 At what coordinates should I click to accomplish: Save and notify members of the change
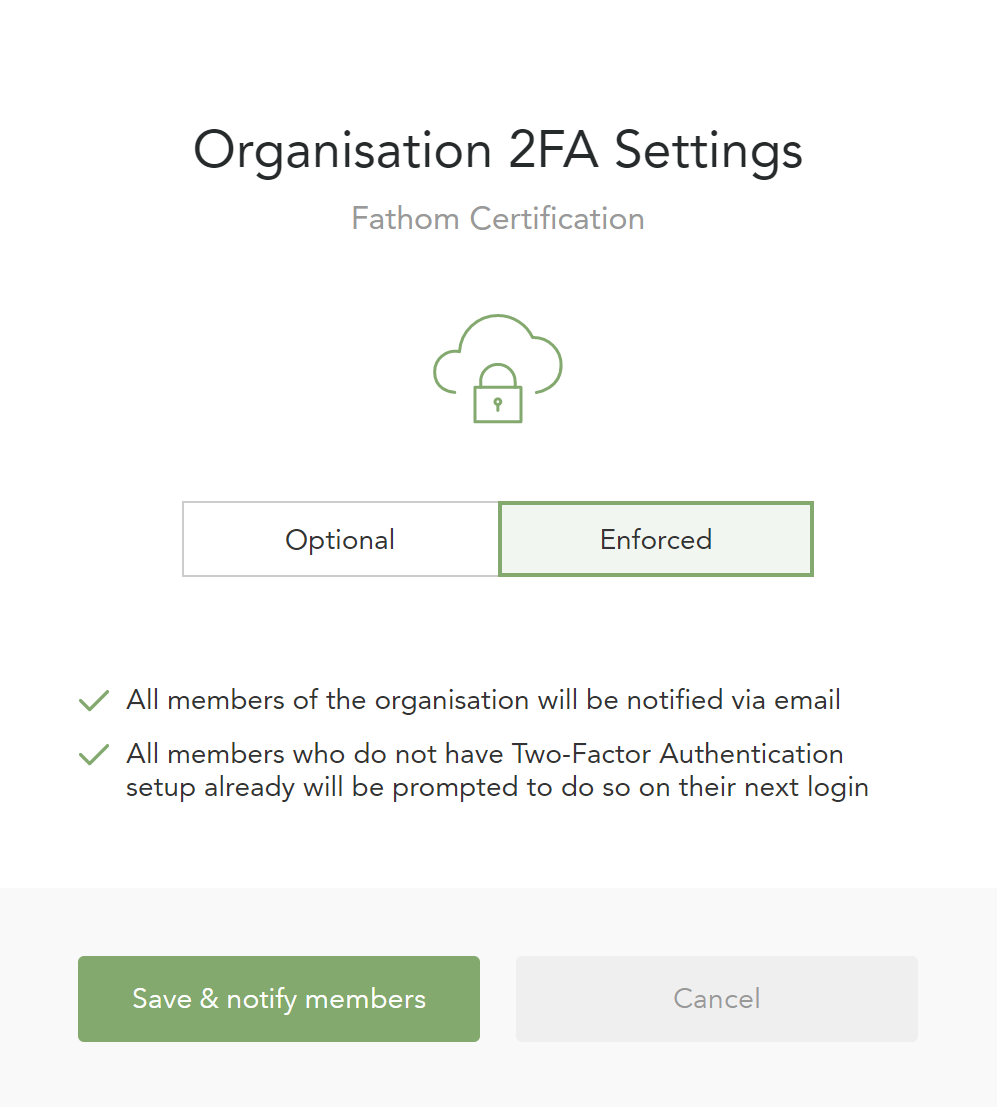[279, 999]
